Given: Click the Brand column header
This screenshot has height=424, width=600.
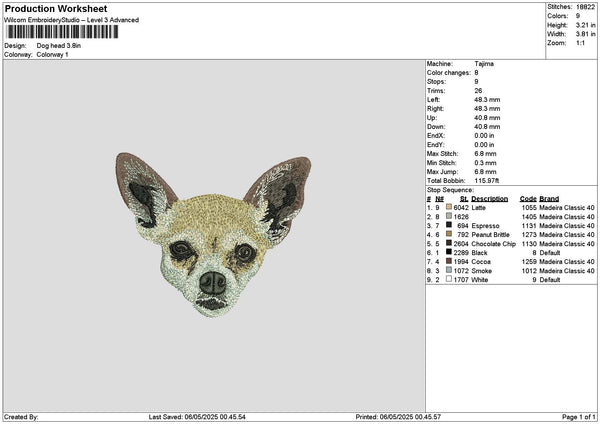Looking at the screenshot, I should coord(549,199).
